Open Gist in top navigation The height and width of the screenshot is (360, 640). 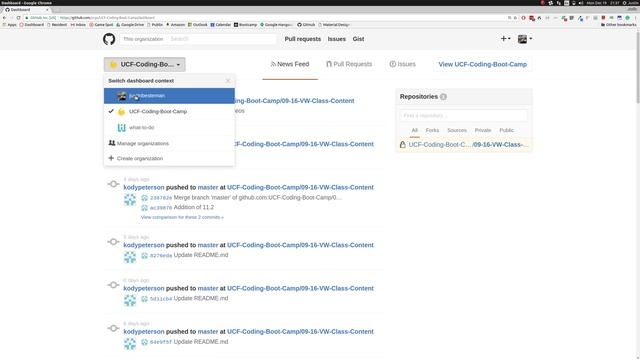[358, 39]
